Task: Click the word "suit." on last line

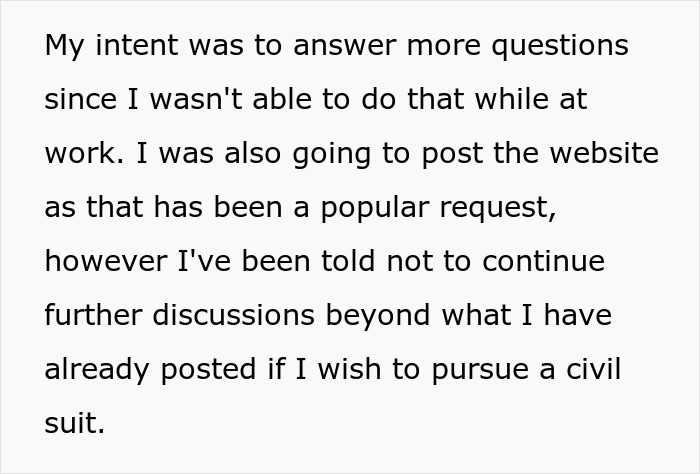Action: tap(75, 423)
